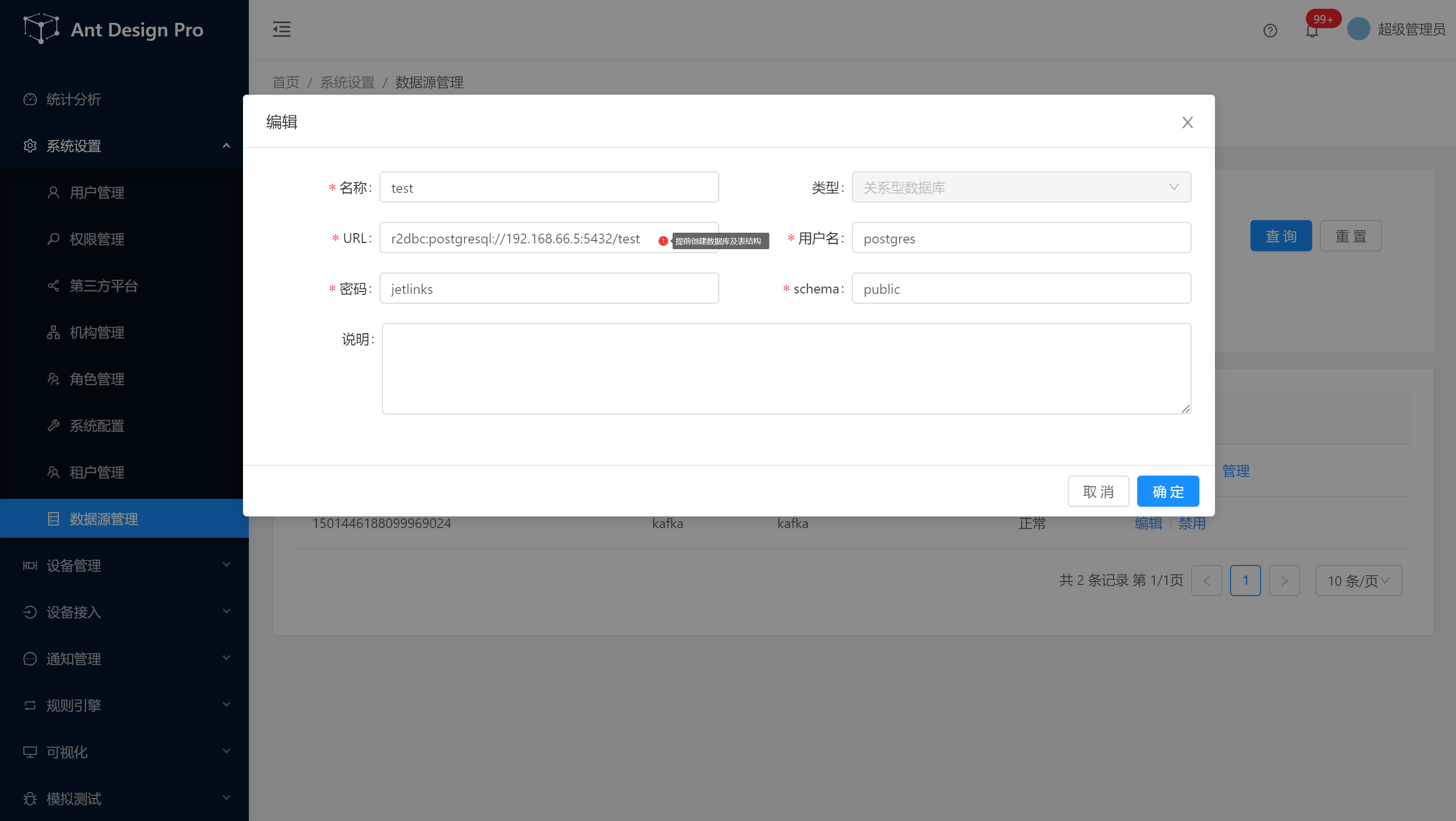This screenshot has width=1456, height=821.
Task: Expand the 通知管理 menu arrow
Action: (x=226, y=658)
